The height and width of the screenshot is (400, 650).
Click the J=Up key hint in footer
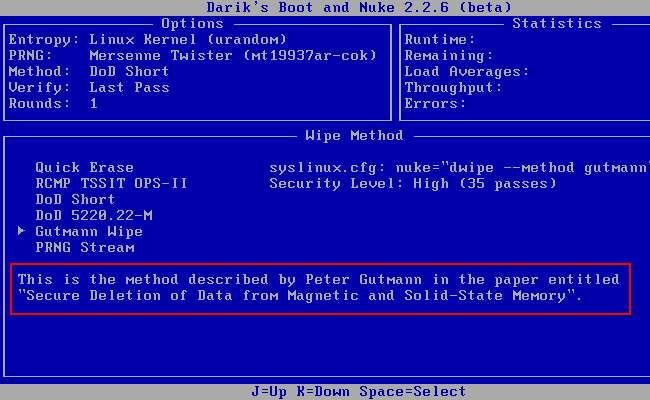click(269, 392)
